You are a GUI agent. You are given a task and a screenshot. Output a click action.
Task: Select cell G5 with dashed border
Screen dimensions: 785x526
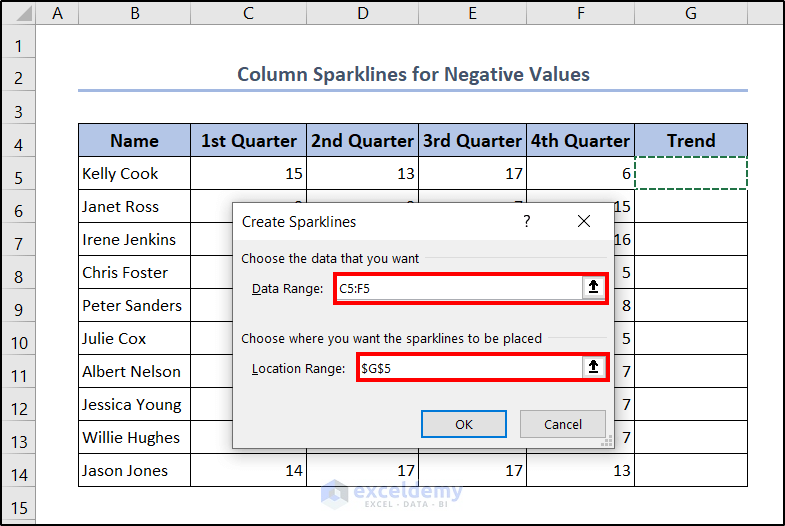[x=691, y=174]
